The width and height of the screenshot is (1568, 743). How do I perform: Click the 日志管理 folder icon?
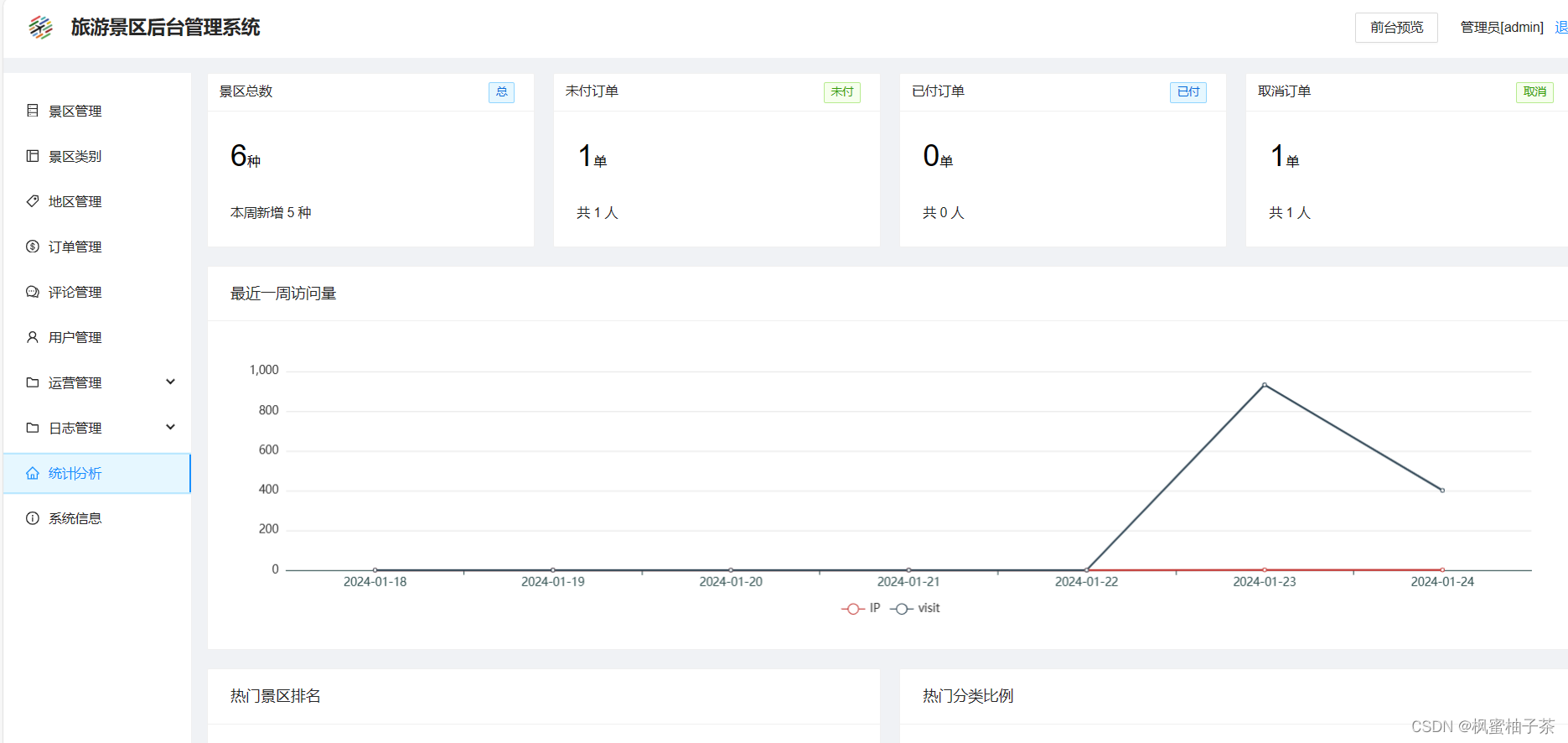(x=33, y=428)
